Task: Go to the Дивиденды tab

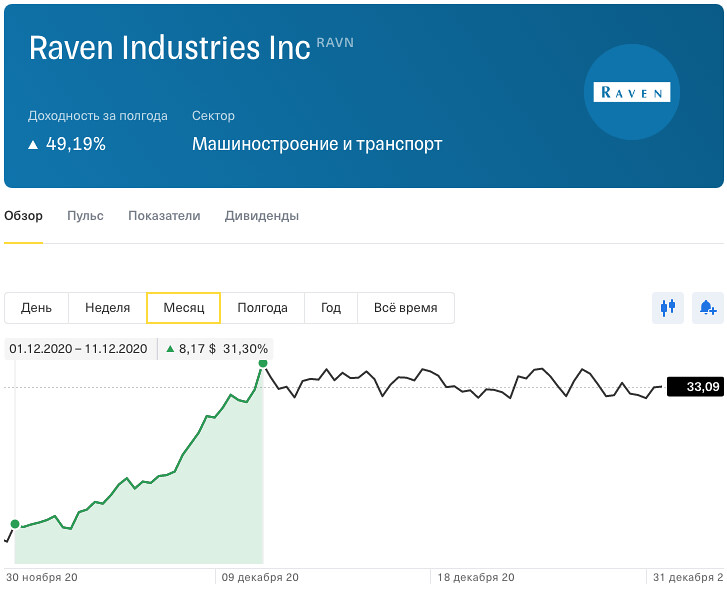Action: 261,216
